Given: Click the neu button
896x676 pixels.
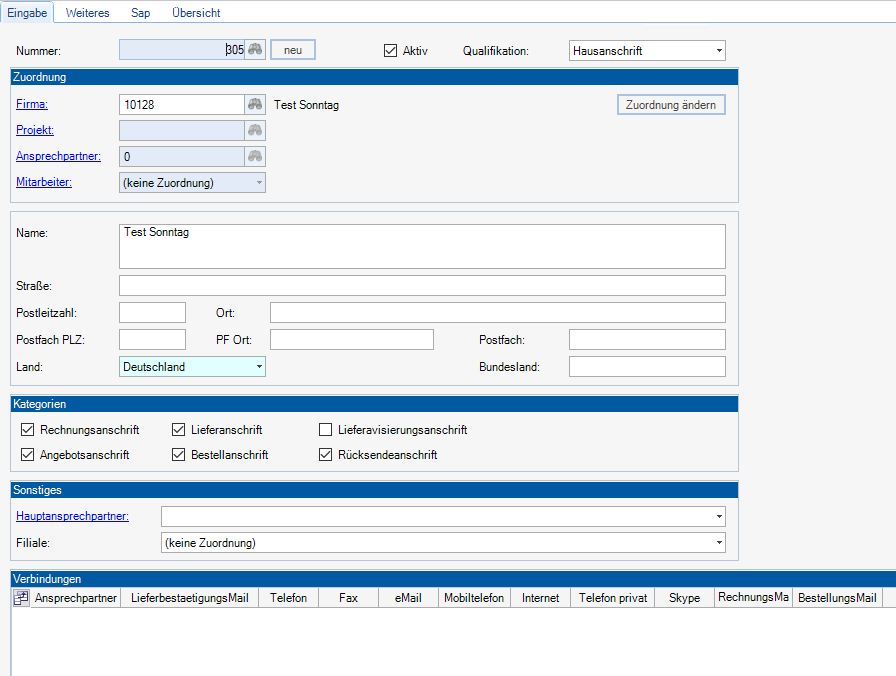Looking at the screenshot, I should 293,50.
